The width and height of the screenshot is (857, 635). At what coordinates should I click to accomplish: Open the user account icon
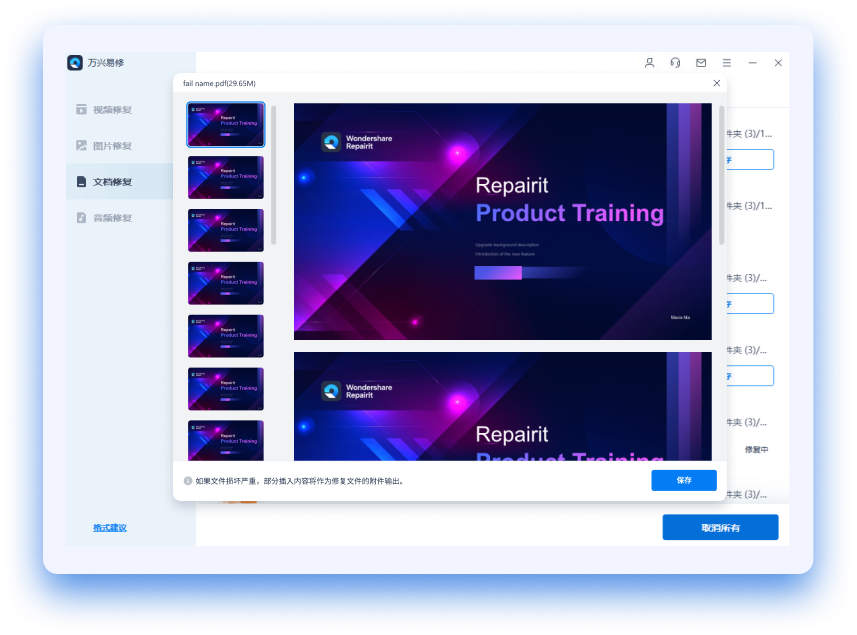coord(649,63)
